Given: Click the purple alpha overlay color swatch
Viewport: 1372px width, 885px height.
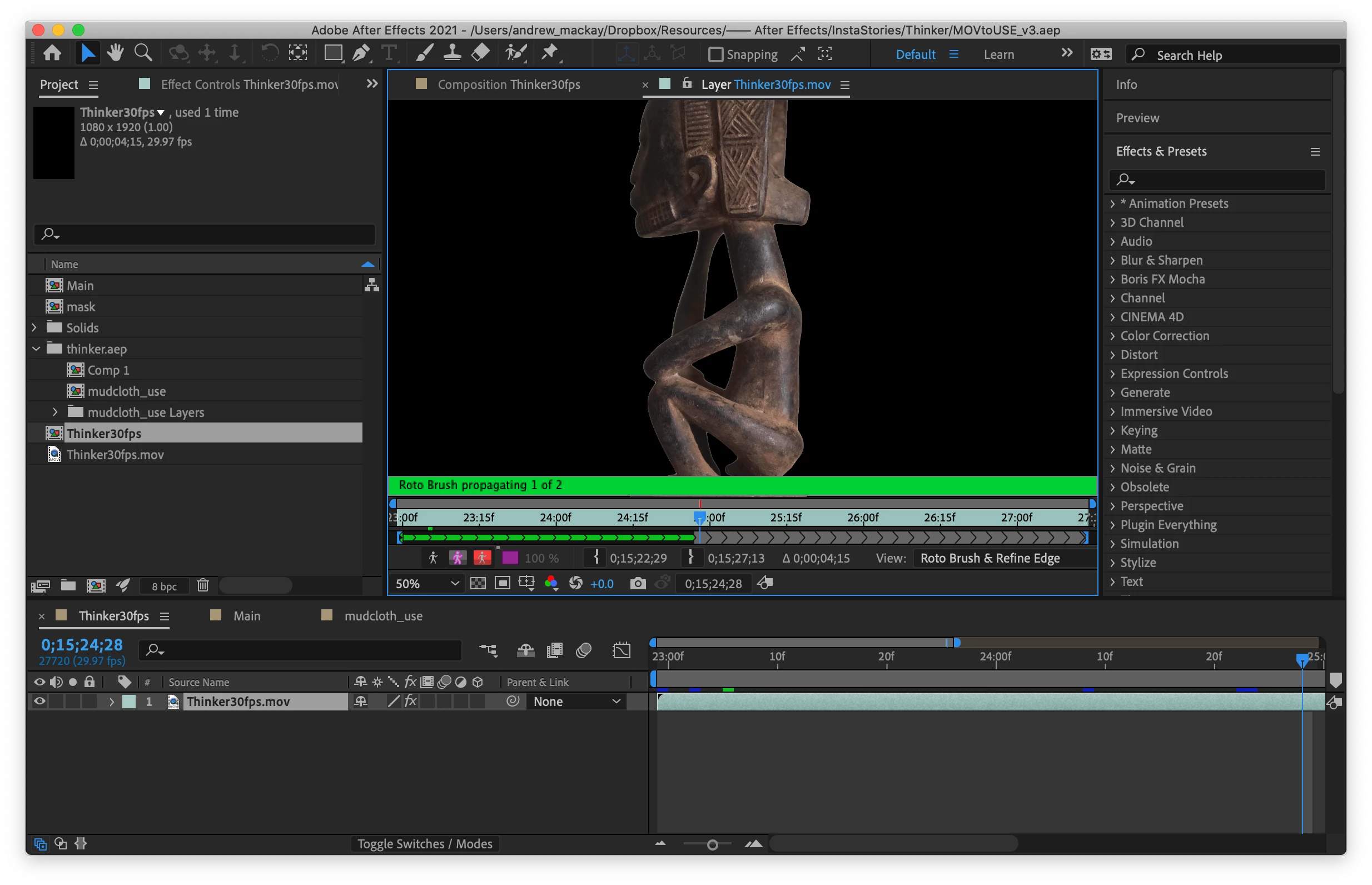Looking at the screenshot, I should [x=510, y=558].
